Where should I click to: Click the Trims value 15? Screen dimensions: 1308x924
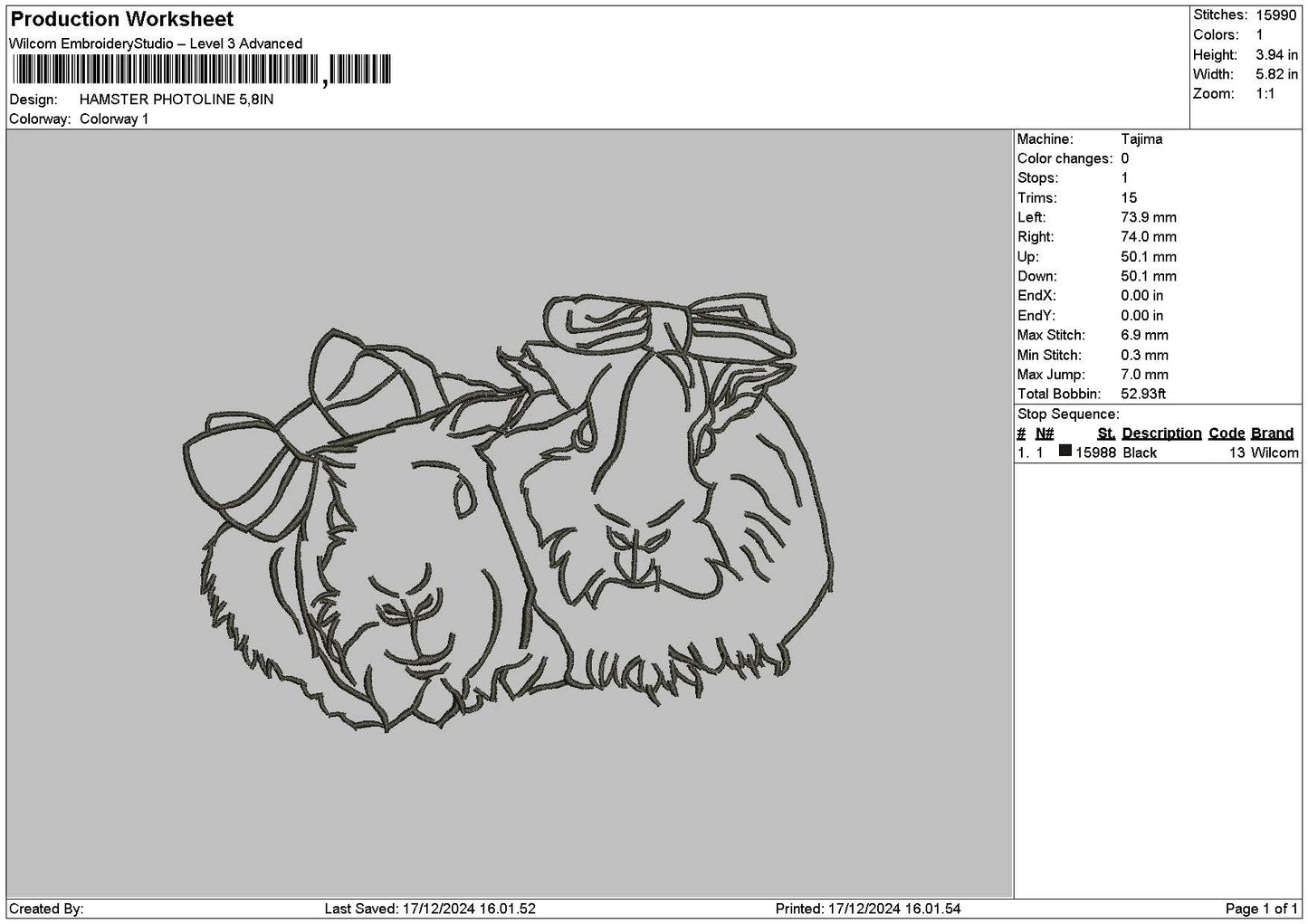pyautogui.click(x=1129, y=198)
